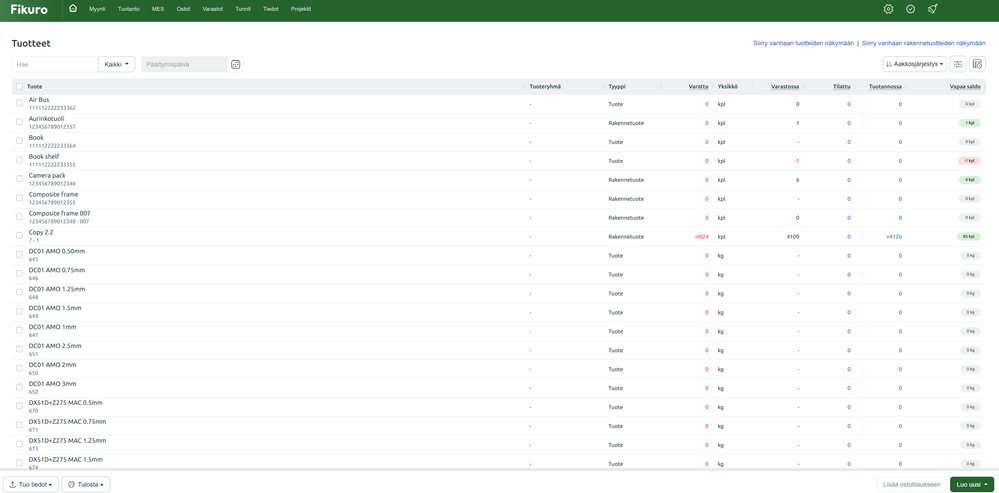
Task: Open the calendar date picker icon
Action: 235,64
